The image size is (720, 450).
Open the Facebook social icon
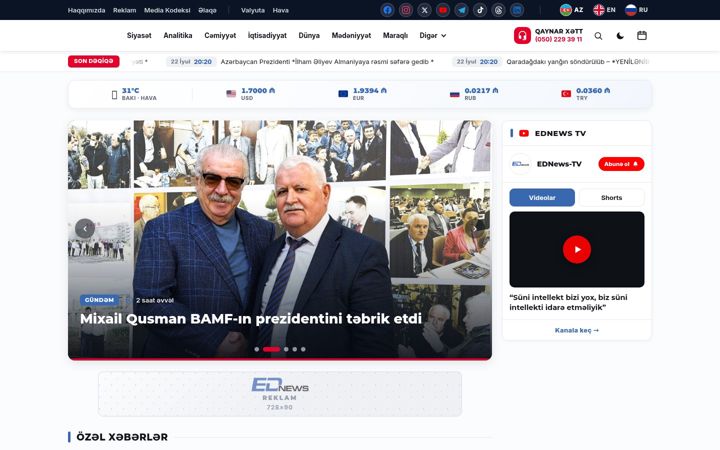coord(387,10)
